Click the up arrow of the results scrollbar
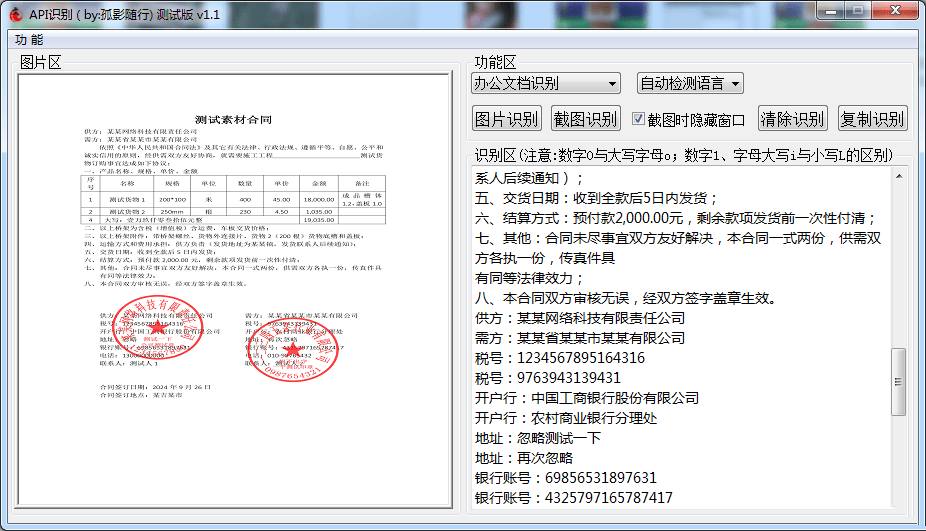This screenshot has width=926, height=531. pyautogui.click(x=899, y=174)
